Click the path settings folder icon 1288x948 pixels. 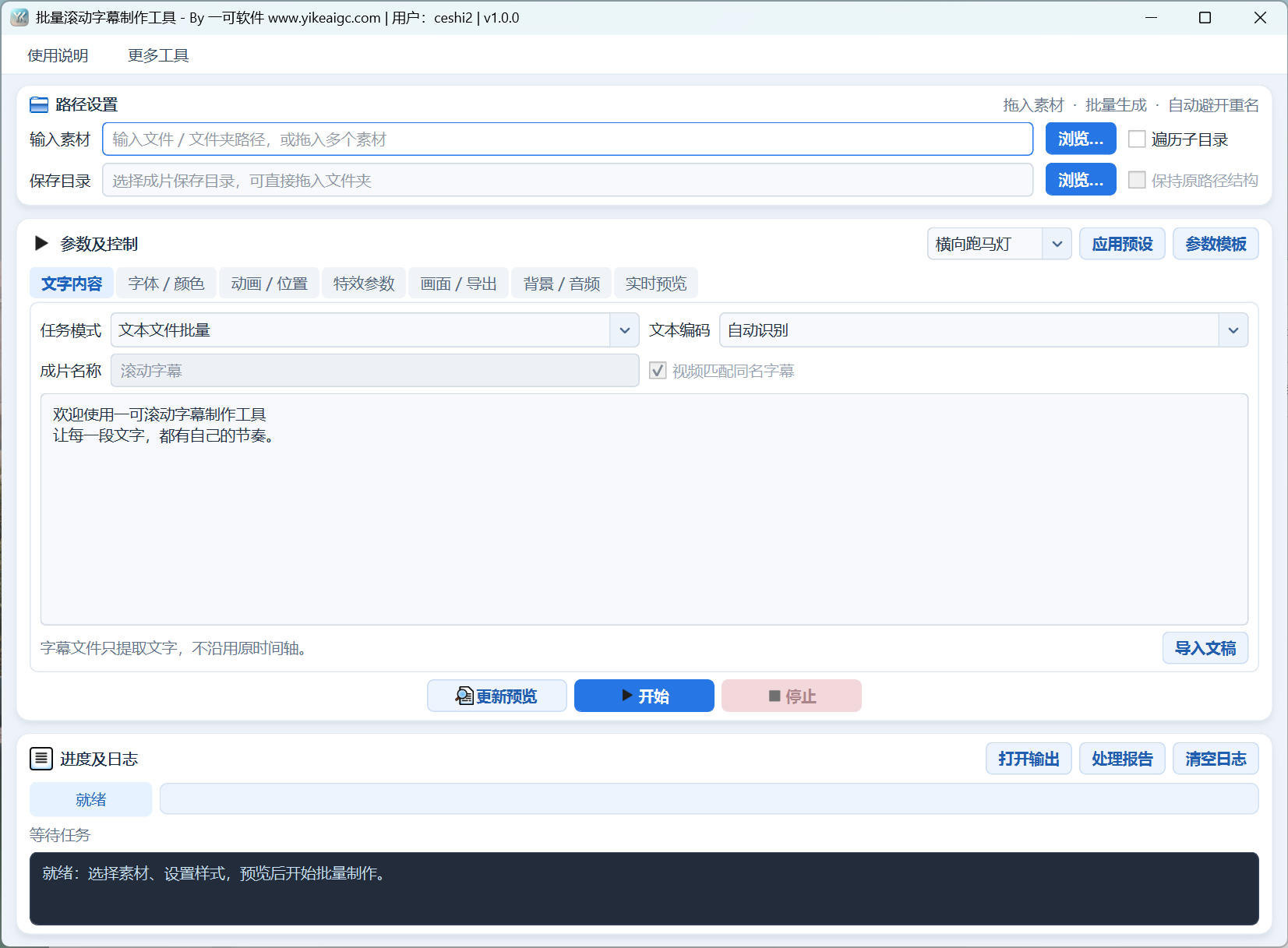pos(39,104)
